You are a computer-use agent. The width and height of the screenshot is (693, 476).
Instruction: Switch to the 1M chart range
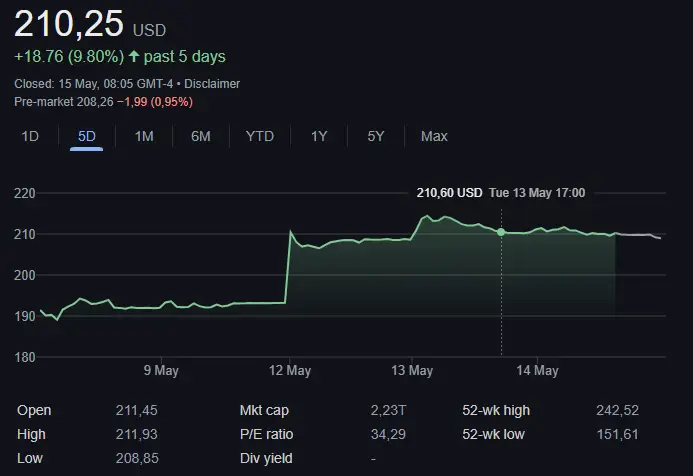pos(144,136)
